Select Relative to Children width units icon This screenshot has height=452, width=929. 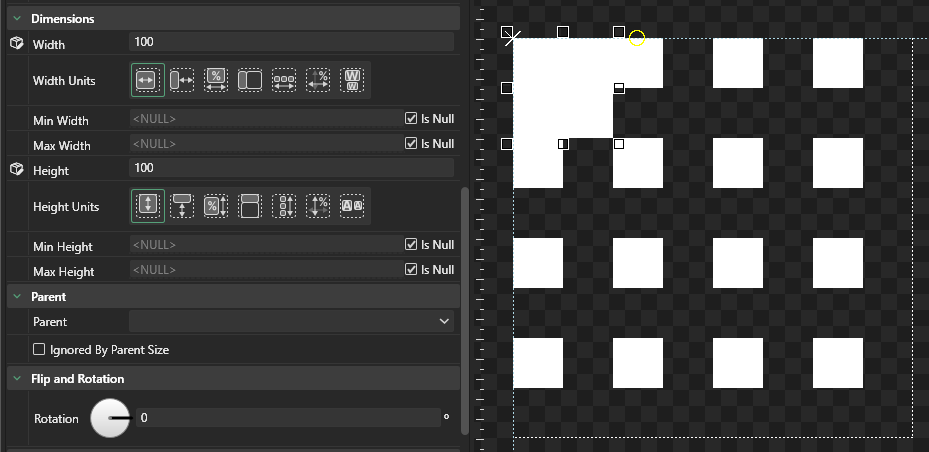[284, 80]
